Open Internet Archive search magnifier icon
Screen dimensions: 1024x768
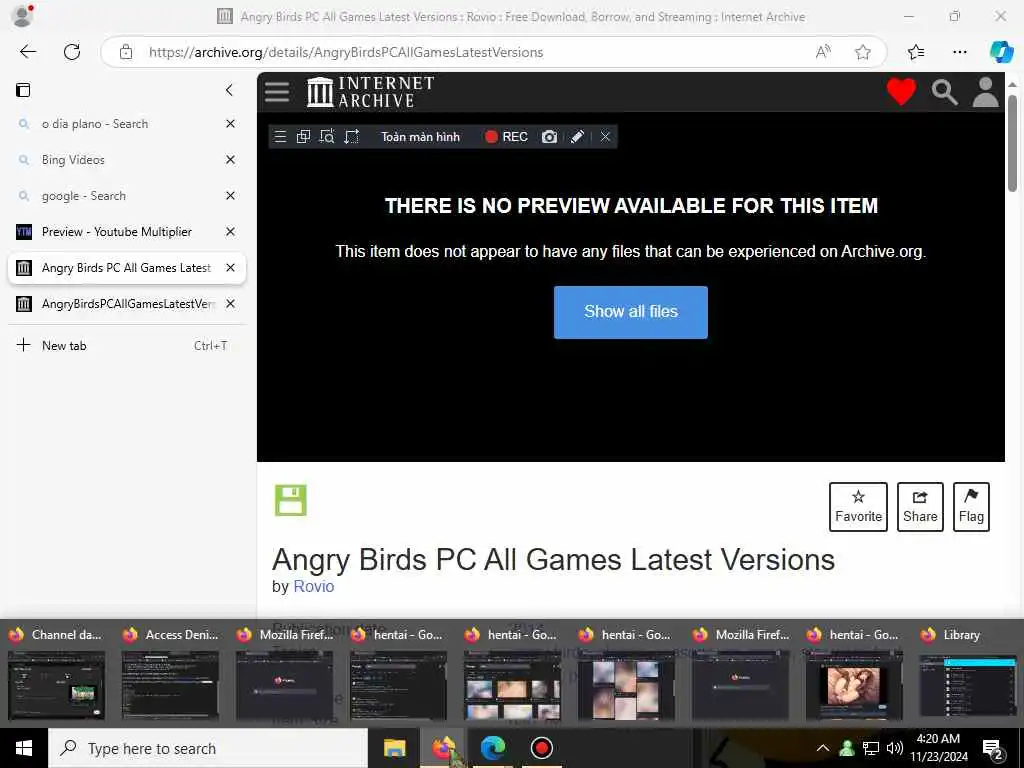tap(944, 92)
